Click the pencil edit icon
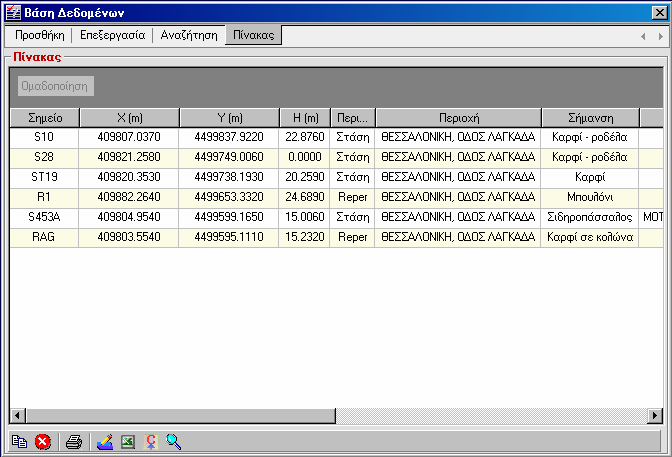 [105, 442]
